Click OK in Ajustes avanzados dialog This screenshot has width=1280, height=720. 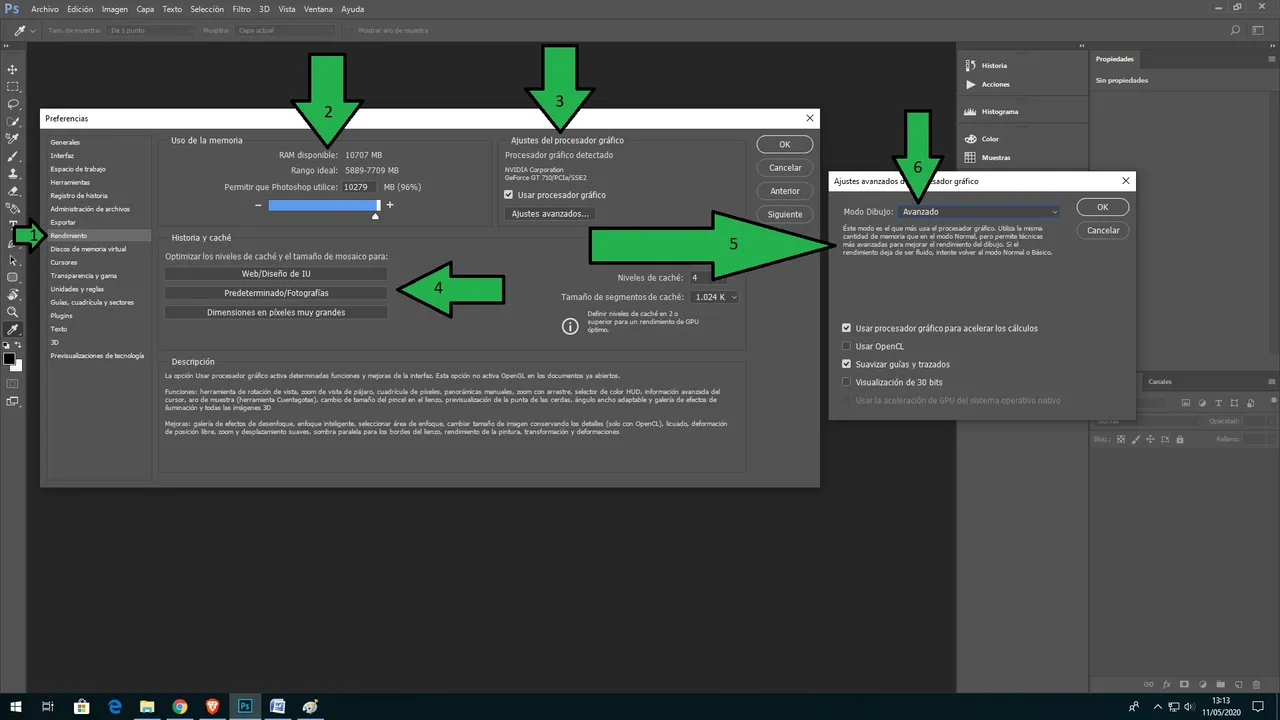coord(1103,207)
